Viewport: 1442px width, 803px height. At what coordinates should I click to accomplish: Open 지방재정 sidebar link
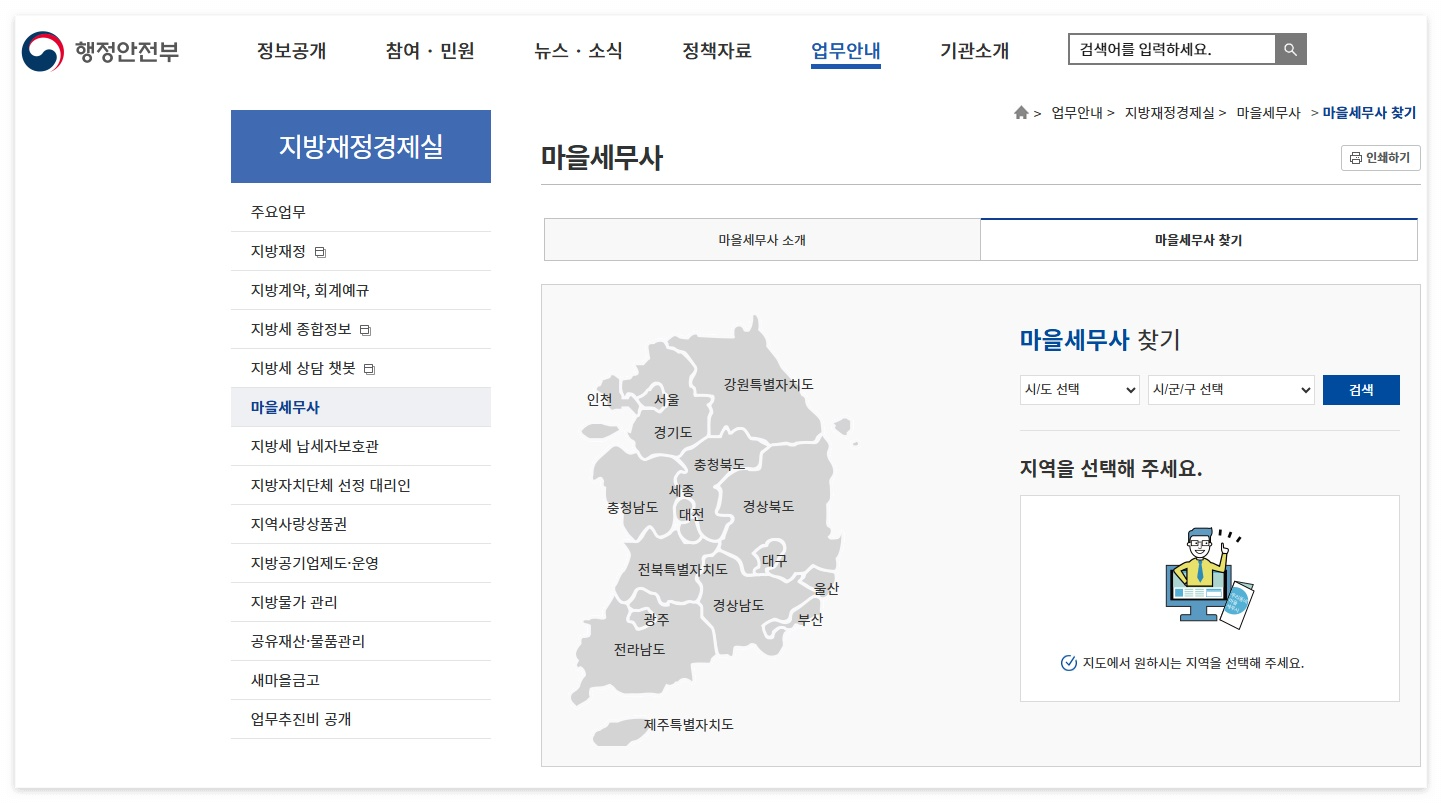tap(361, 251)
